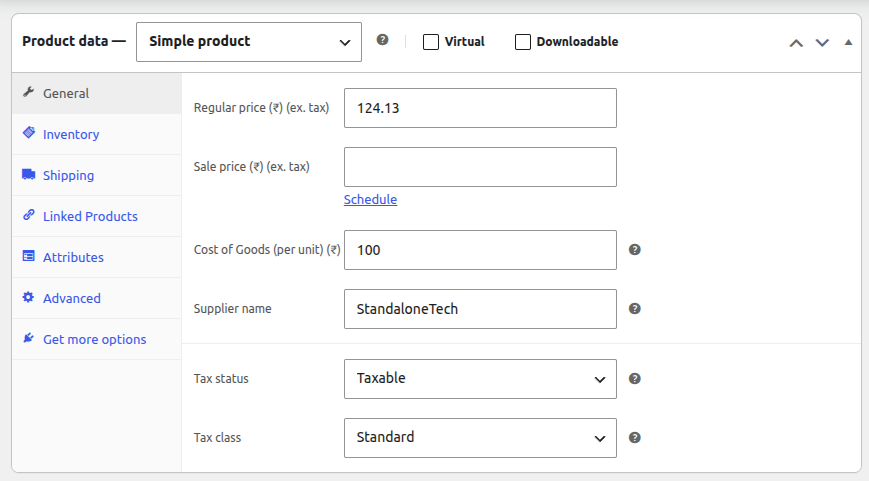Move Product data panel down
Viewport: 869px width, 481px height.
coord(822,43)
